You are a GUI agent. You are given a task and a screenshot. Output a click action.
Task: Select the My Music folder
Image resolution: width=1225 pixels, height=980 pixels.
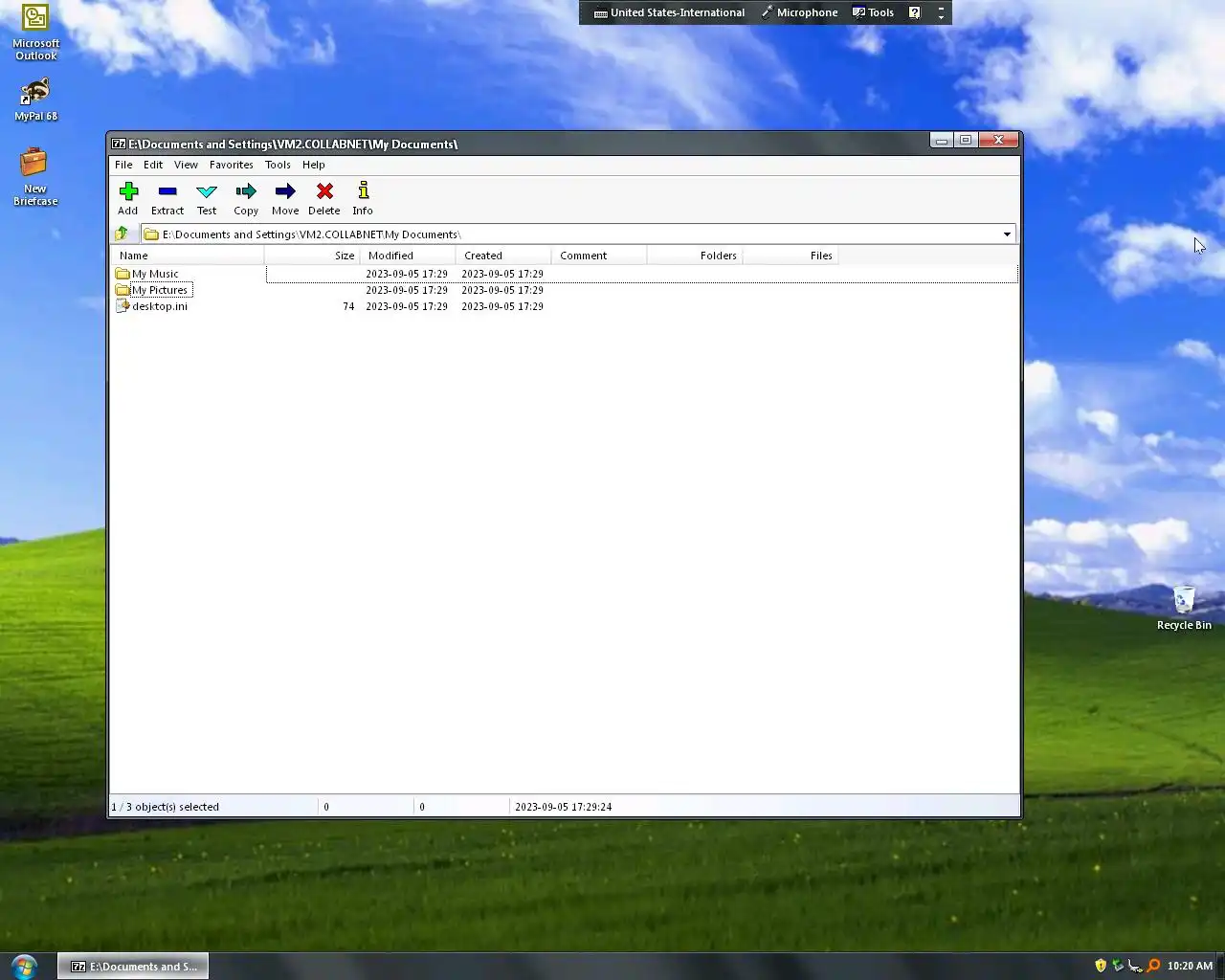(155, 274)
